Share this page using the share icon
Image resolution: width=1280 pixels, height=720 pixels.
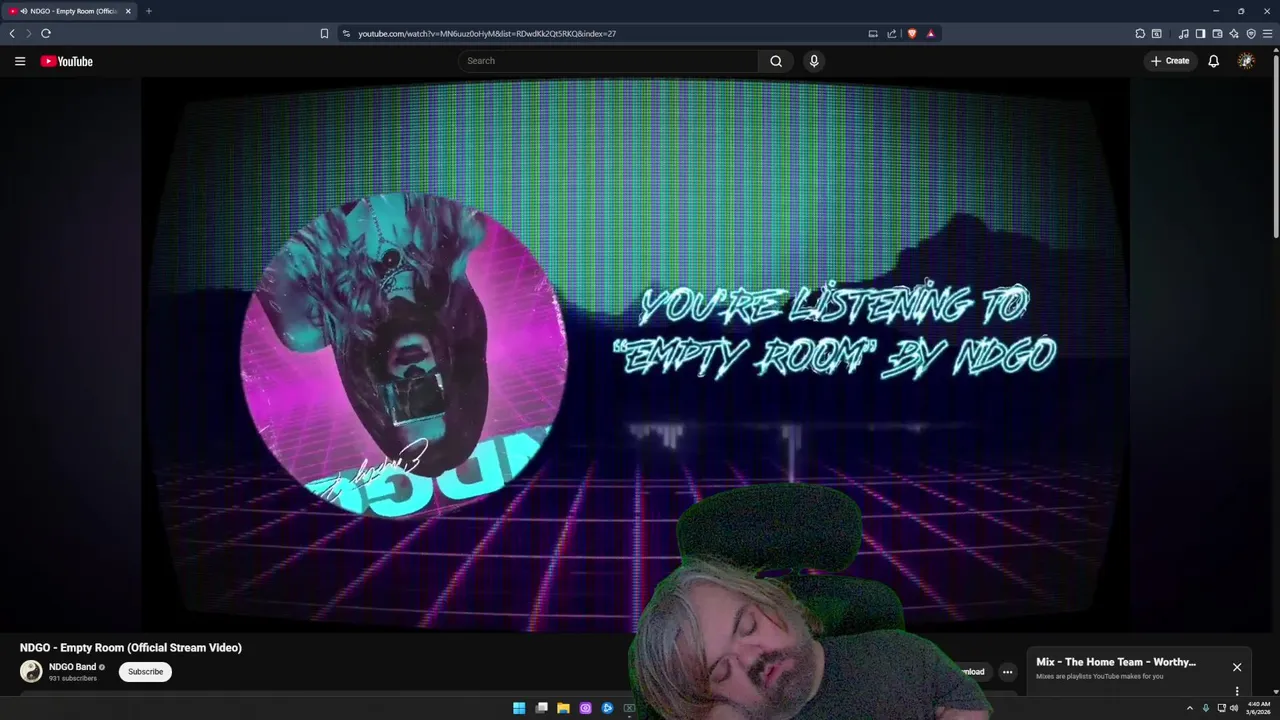[892, 33]
